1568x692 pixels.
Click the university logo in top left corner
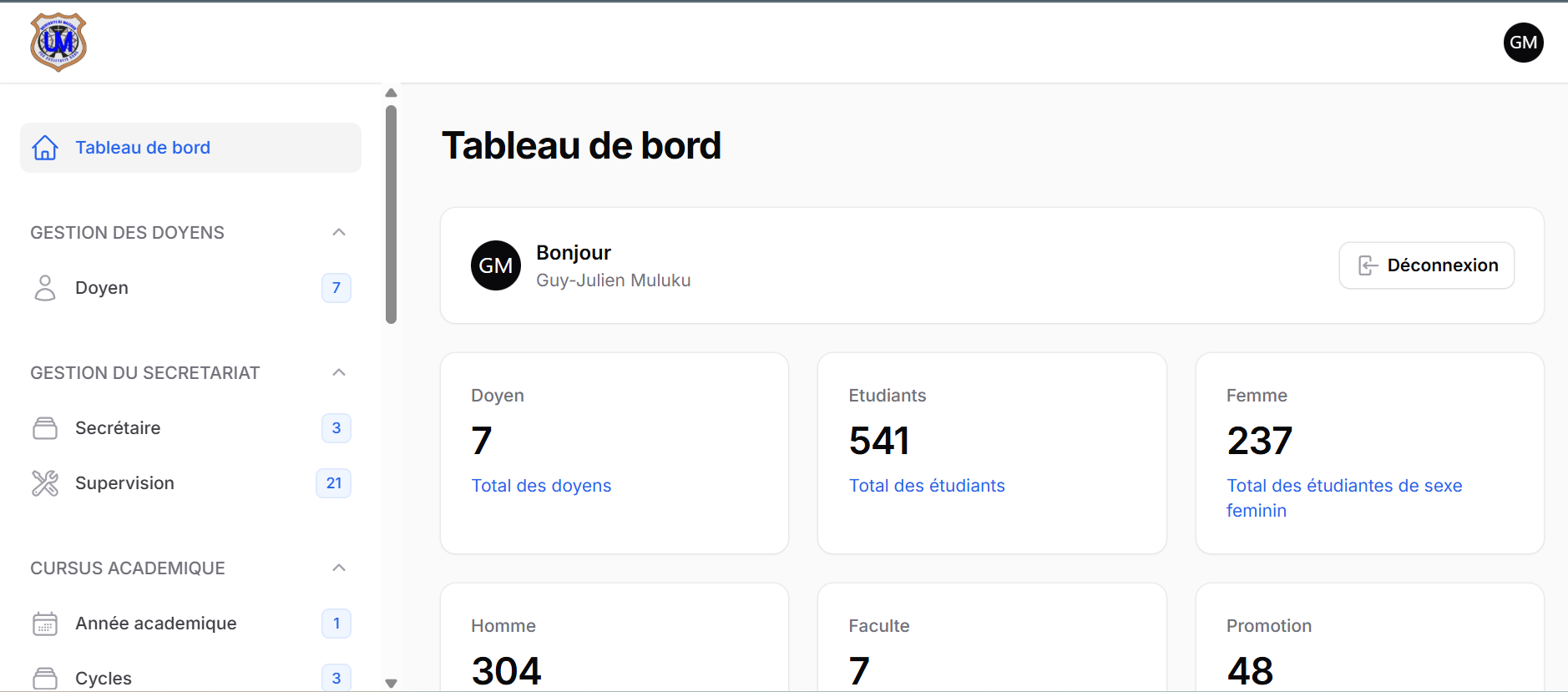pos(58,42)
